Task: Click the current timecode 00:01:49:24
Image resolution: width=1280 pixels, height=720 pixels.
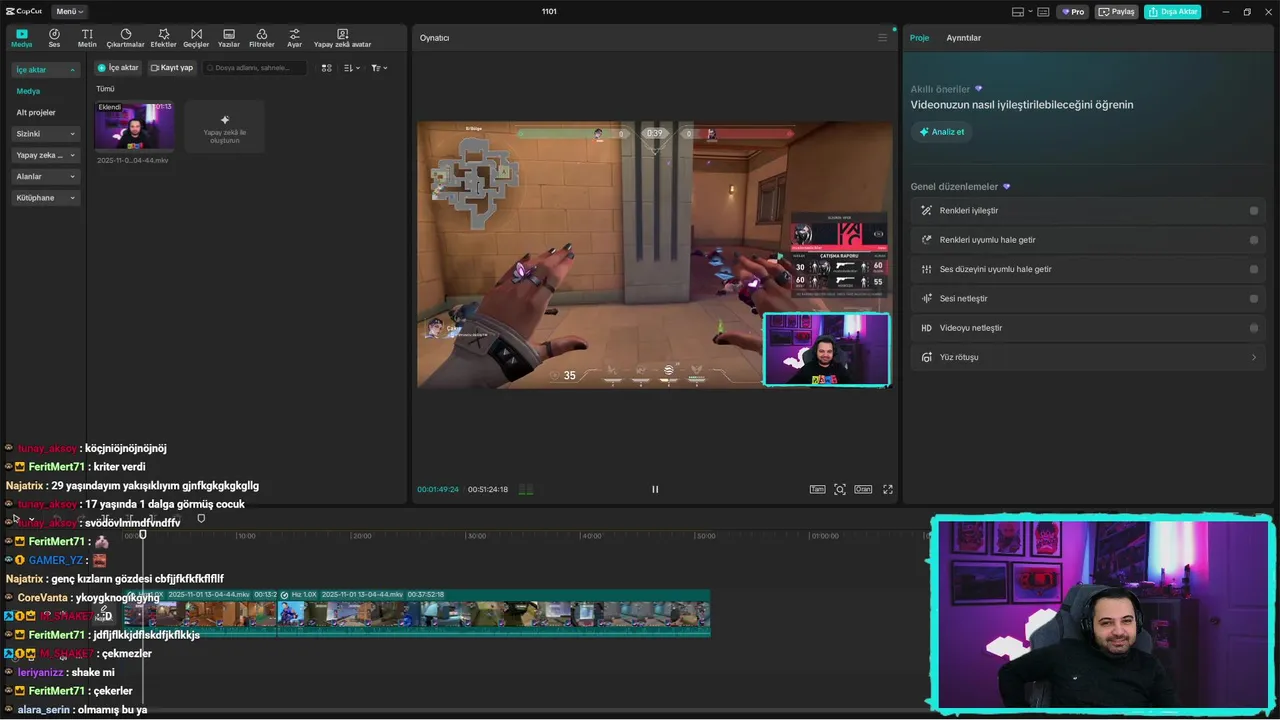Action: 438,489
